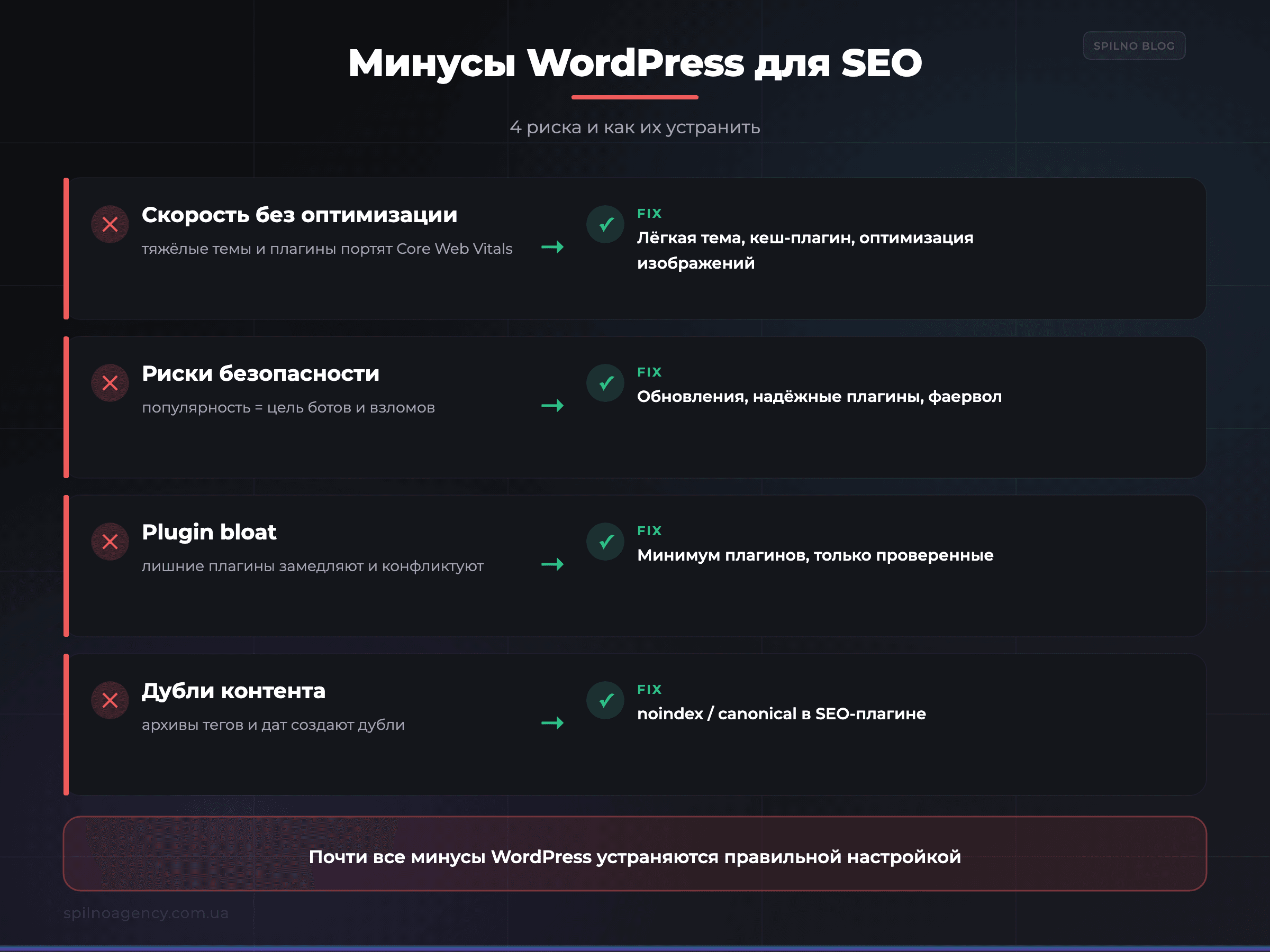The width and height of the screenshot is (1270, 952).
Task: Click text noindex / canonical в SEO-плагине
Action: (x=782, y=714)
